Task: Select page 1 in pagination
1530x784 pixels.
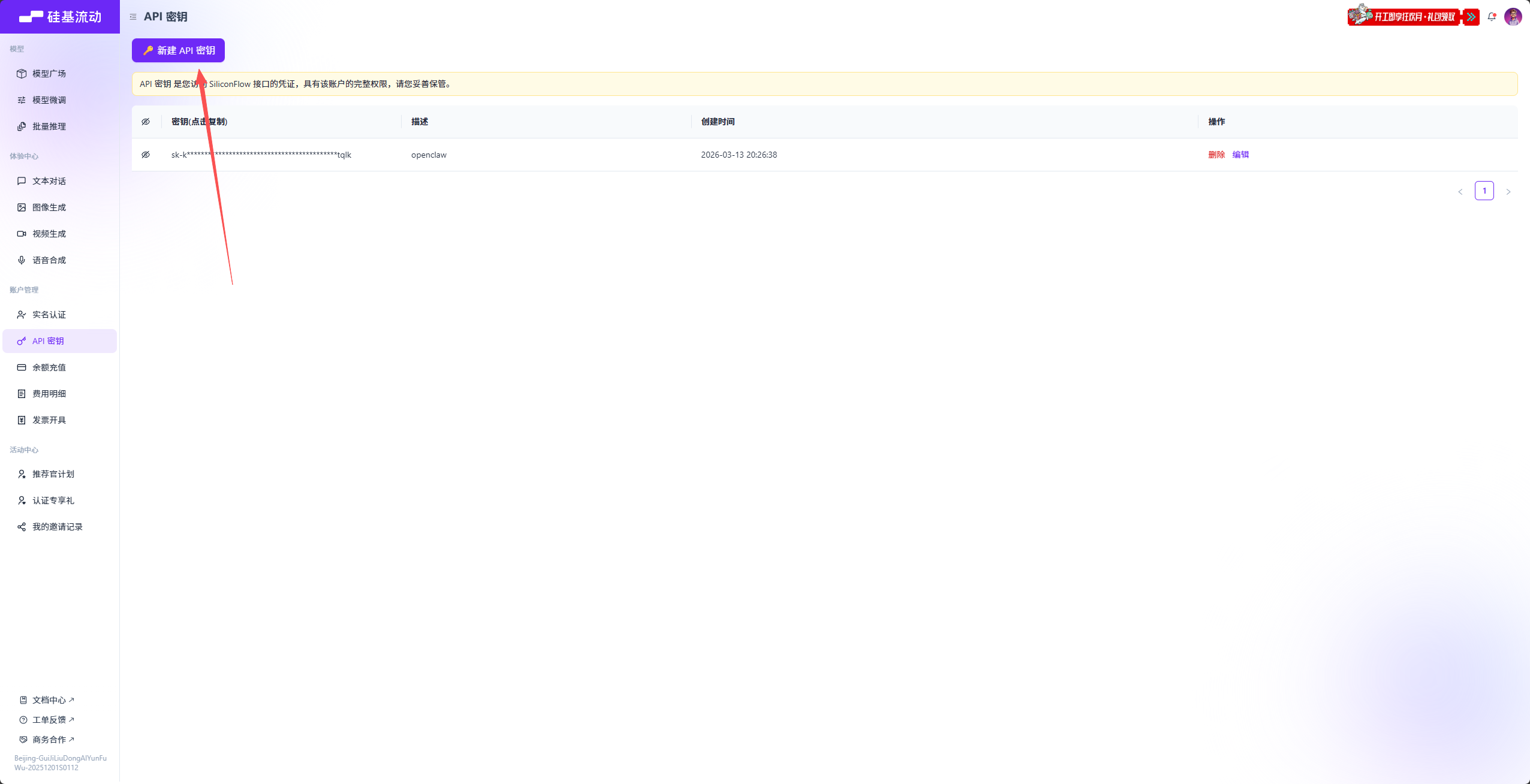Action: coord(1484,191)
